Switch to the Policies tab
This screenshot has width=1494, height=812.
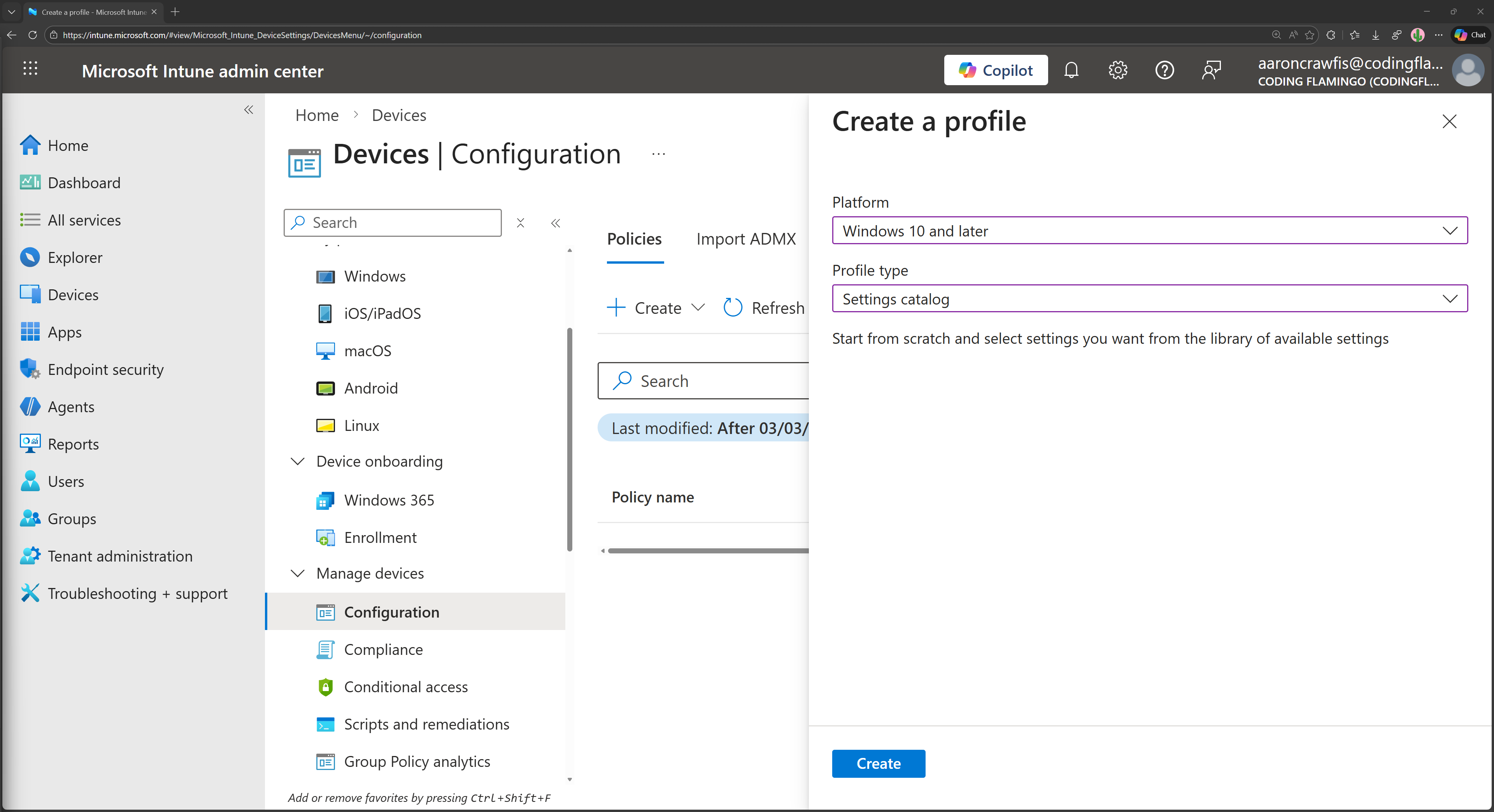634,239
